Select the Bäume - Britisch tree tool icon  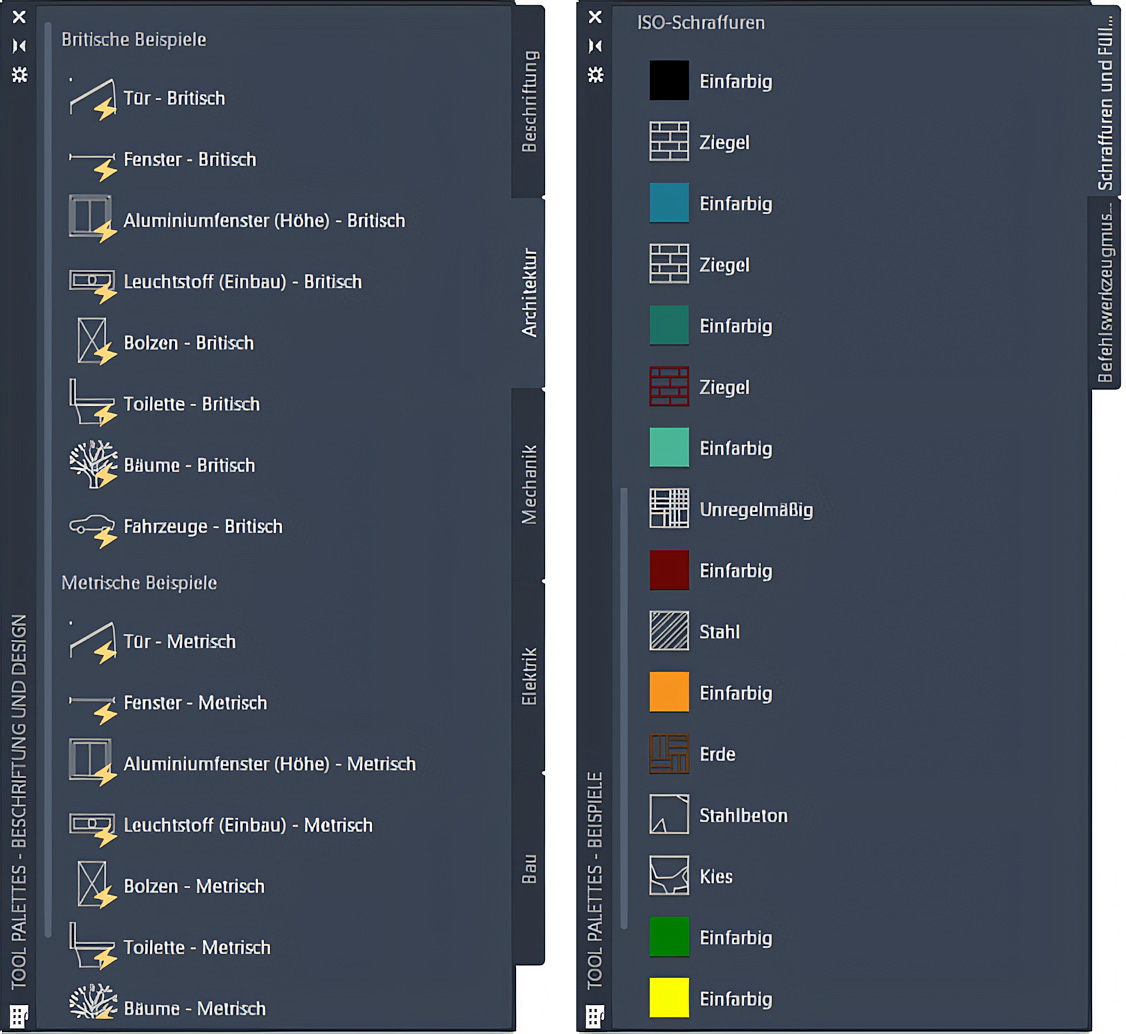click(x=92, y=463)
